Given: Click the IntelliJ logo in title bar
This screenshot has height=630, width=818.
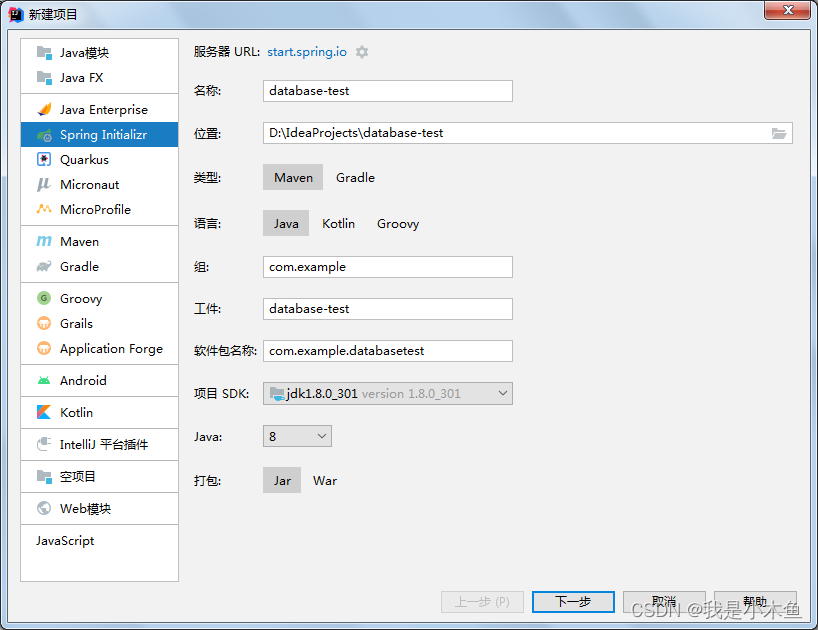Looking at the screenshot, I should pyautogui.click(x=16, y=15).
